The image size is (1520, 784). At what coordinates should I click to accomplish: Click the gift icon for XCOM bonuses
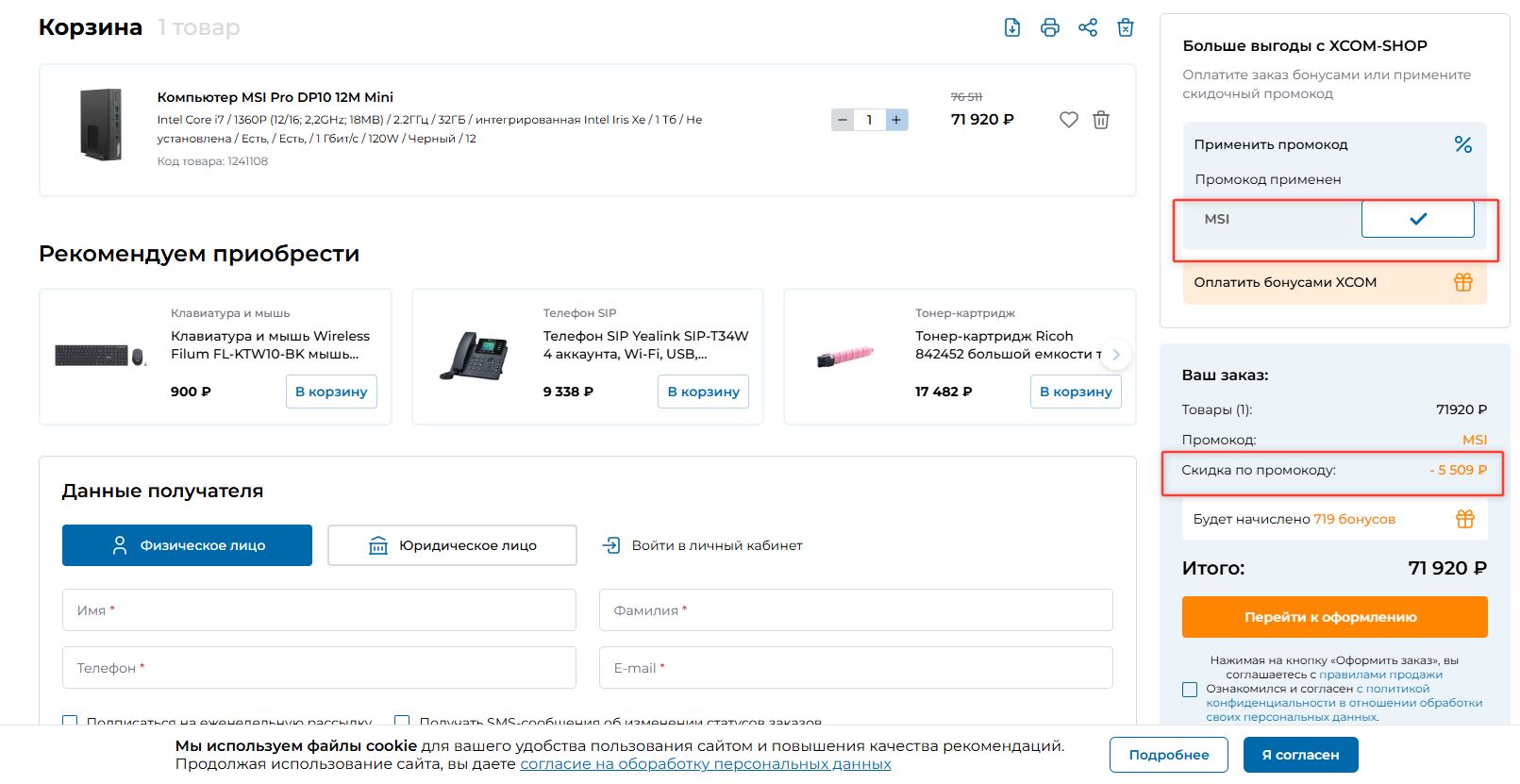coord(1462,282)
